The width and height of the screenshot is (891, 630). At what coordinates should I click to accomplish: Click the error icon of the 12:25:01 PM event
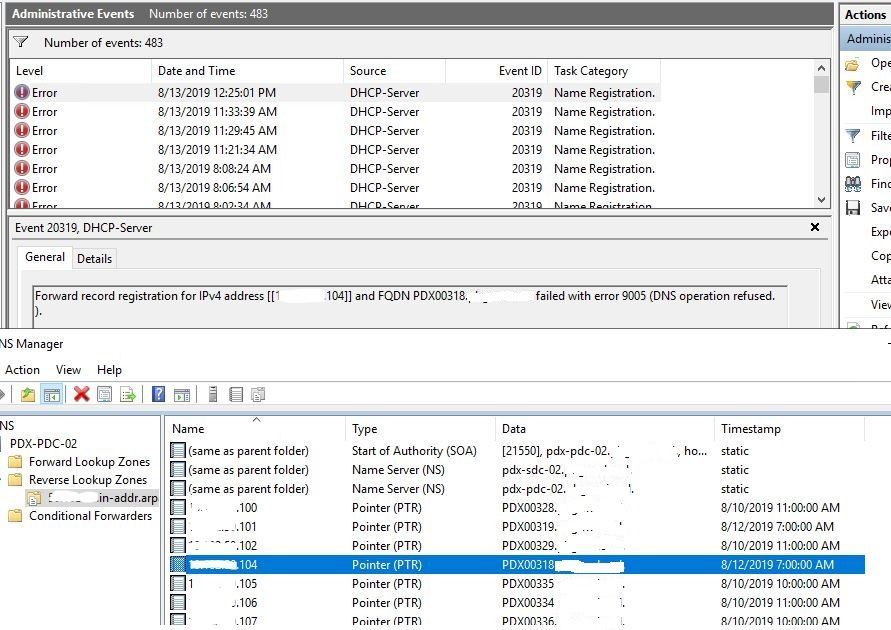point(22,92)
